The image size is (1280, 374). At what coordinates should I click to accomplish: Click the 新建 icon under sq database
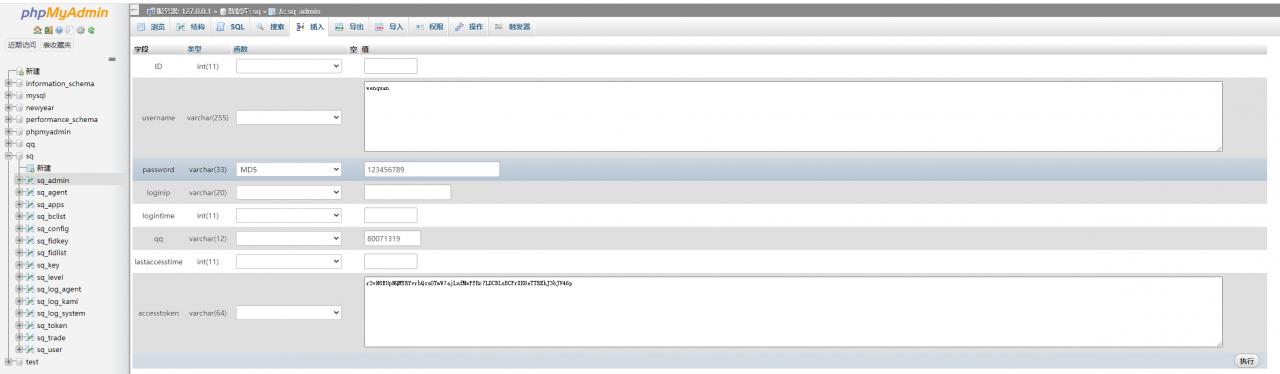click(x=29, y=168)
